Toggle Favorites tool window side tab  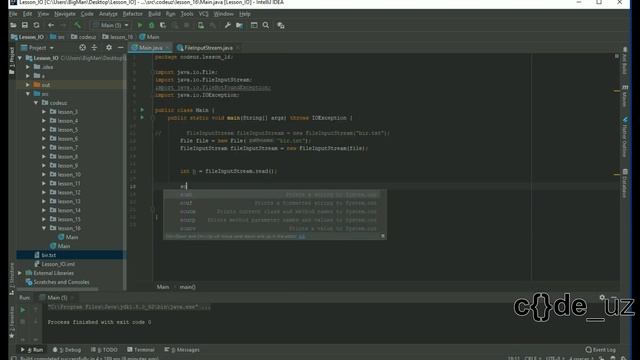[12, 322]
